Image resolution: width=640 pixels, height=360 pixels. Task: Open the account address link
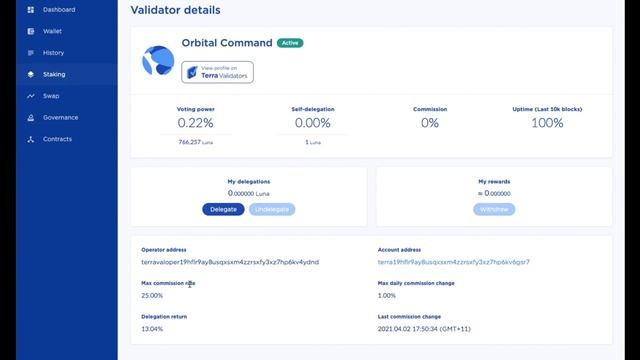pyautogui.click(x=453, y=262)
